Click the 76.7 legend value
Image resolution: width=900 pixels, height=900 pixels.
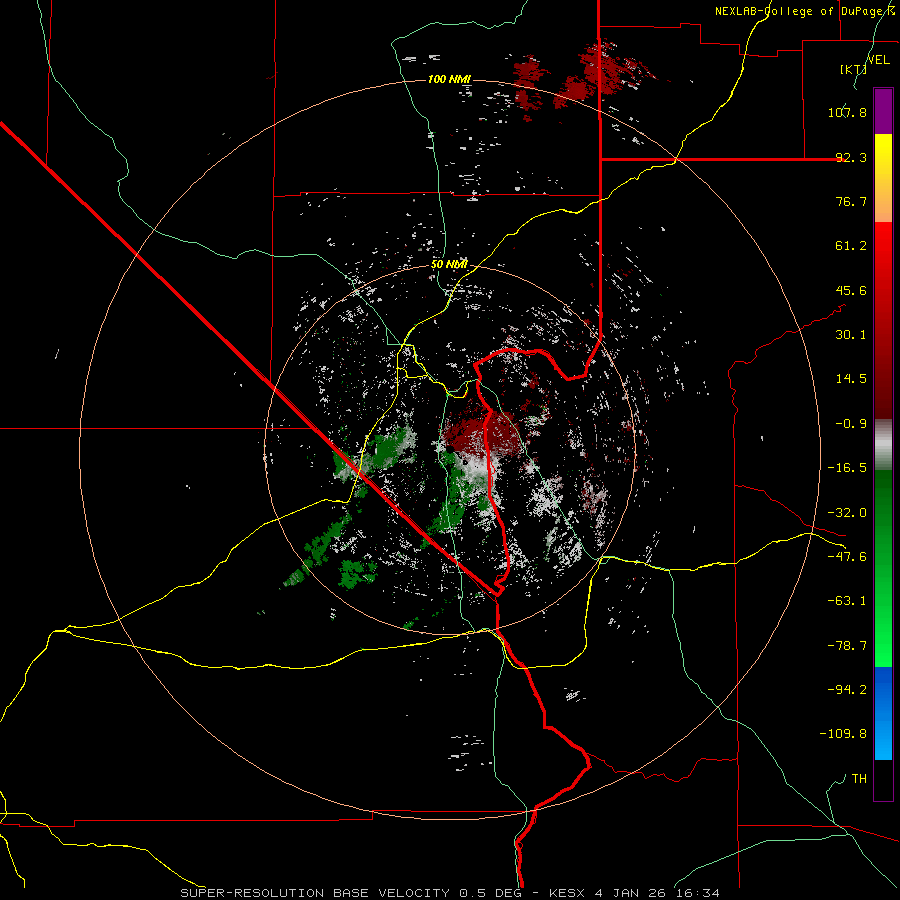pyautogui.click(x=851, y=201)
